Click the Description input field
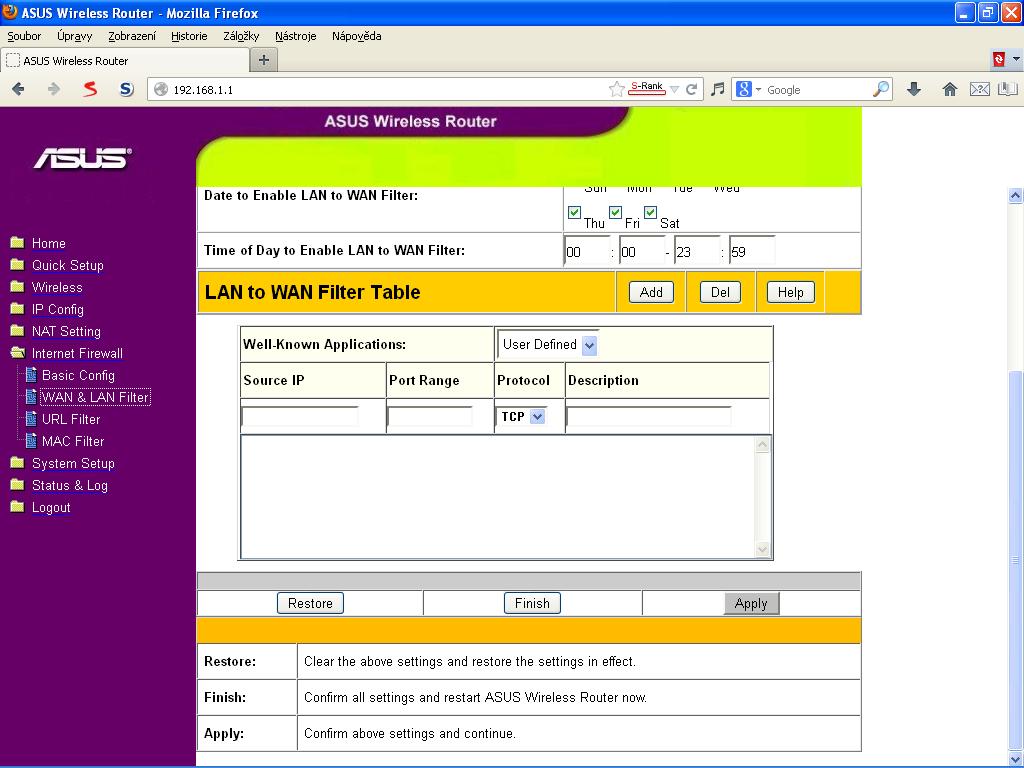 (x=648, y=416)
